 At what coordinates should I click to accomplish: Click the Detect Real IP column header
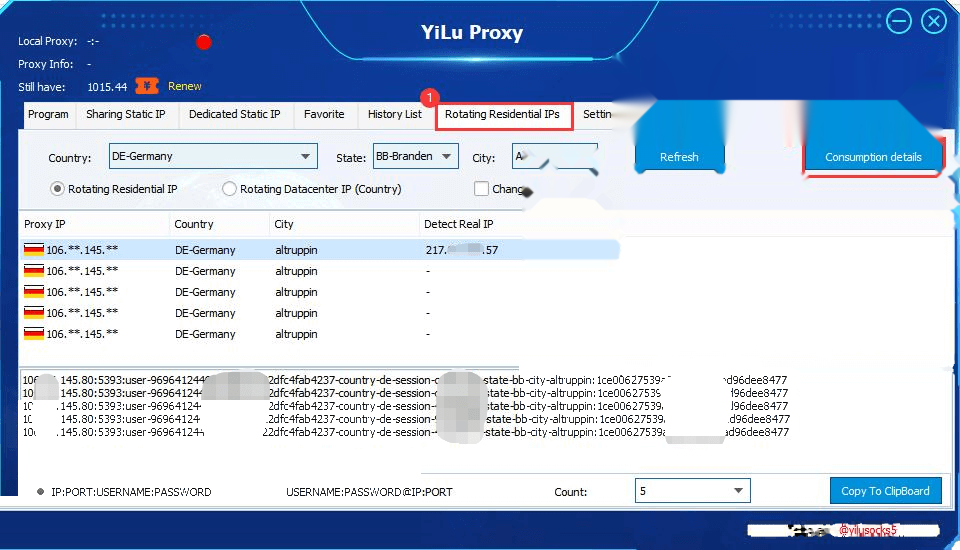(x=459, y=224)
